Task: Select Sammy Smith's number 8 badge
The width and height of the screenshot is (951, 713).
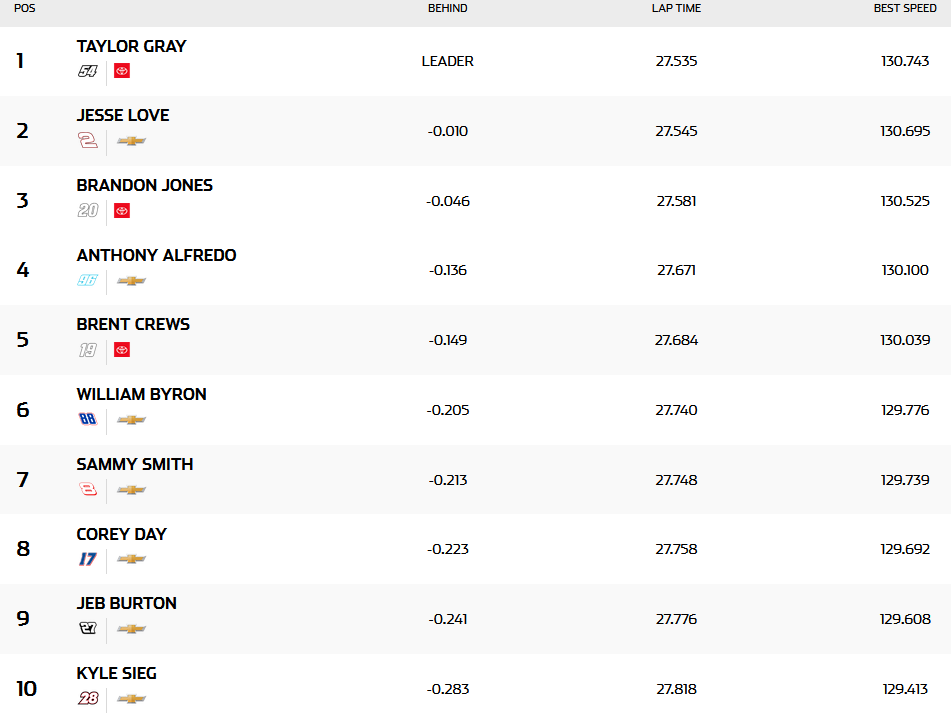Action: [88, 490]
